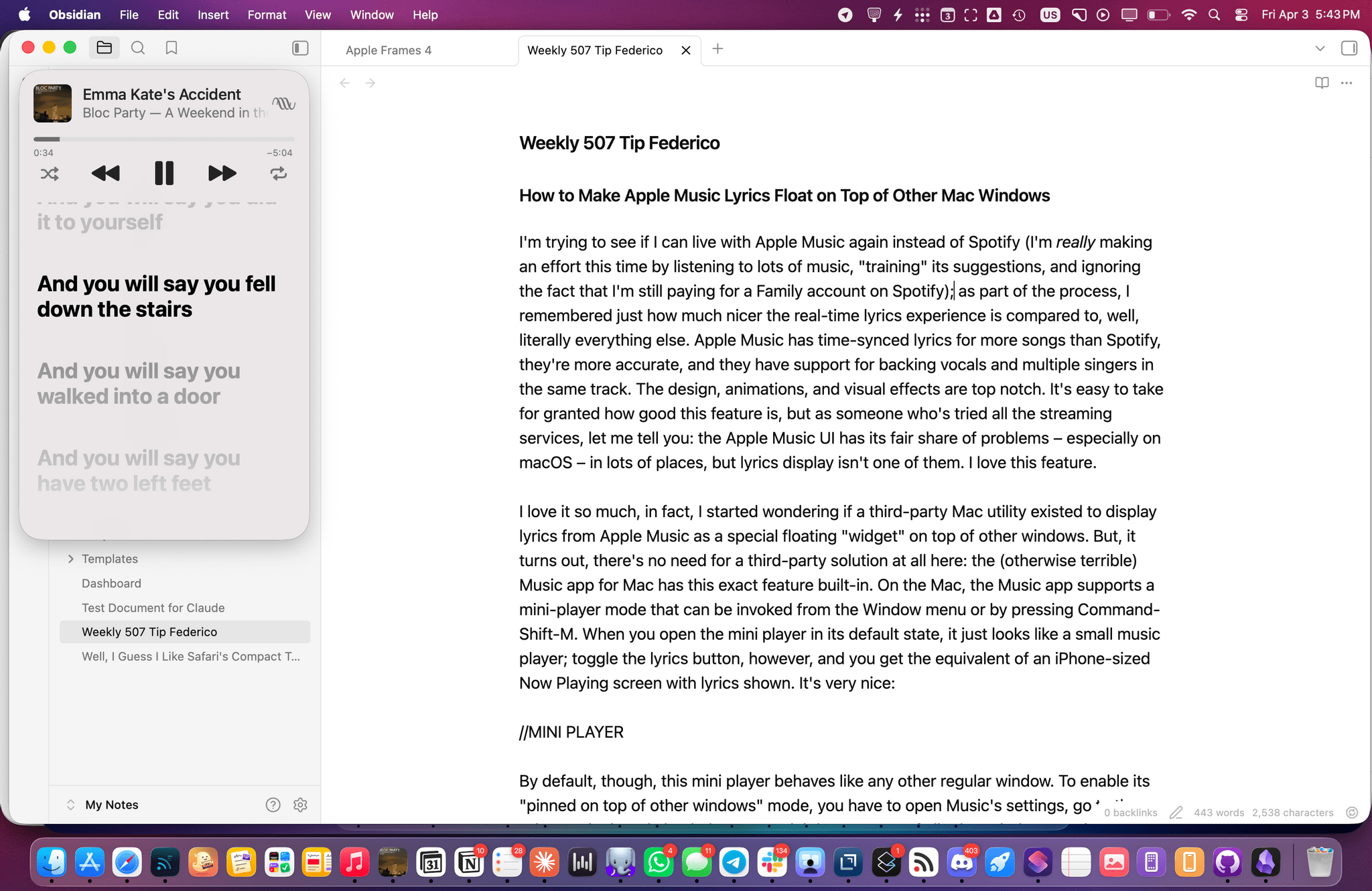This screenshot has height=891, width=1372.
Task: Open Music app from the Dock
Action: click(x=354, y=862)
